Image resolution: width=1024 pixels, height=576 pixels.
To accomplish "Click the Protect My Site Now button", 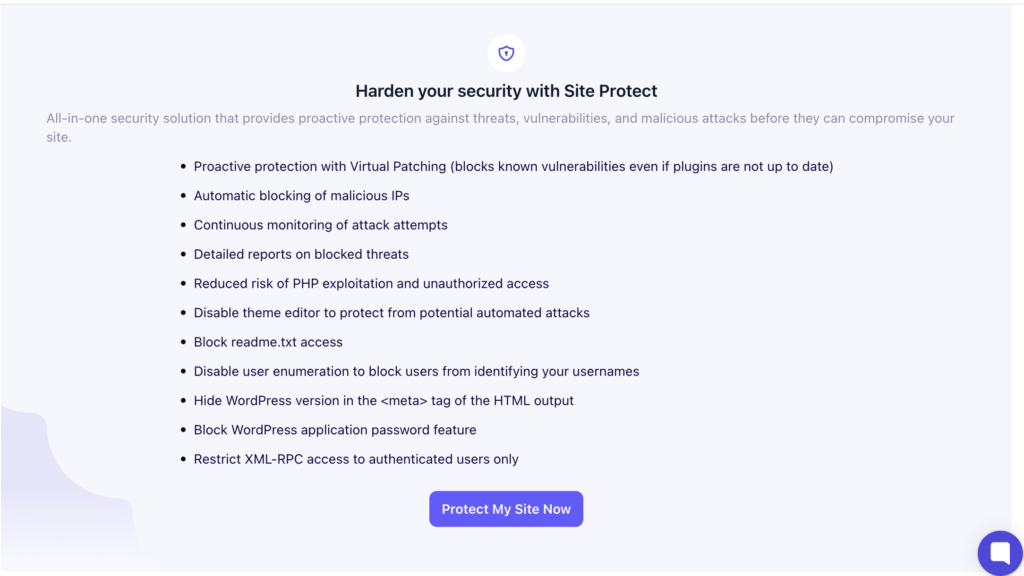I will coord(506,508).
